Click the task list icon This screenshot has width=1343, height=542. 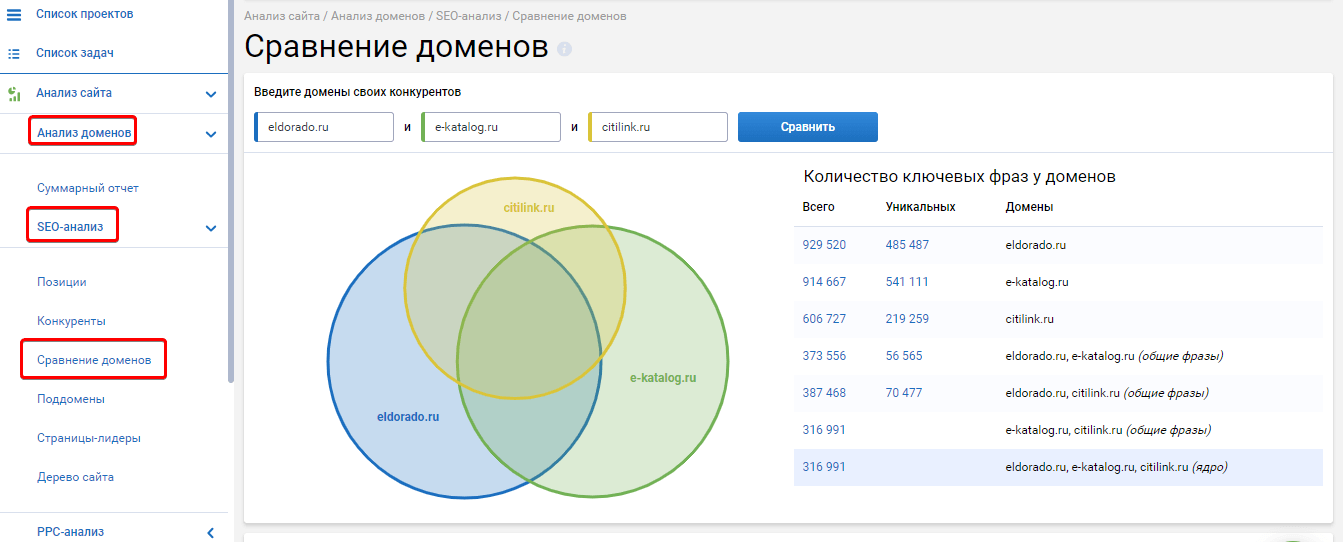[14, 53]
